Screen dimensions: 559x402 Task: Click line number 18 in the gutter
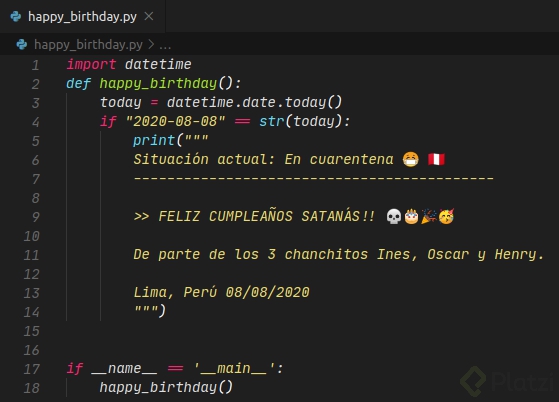[31, 388]
